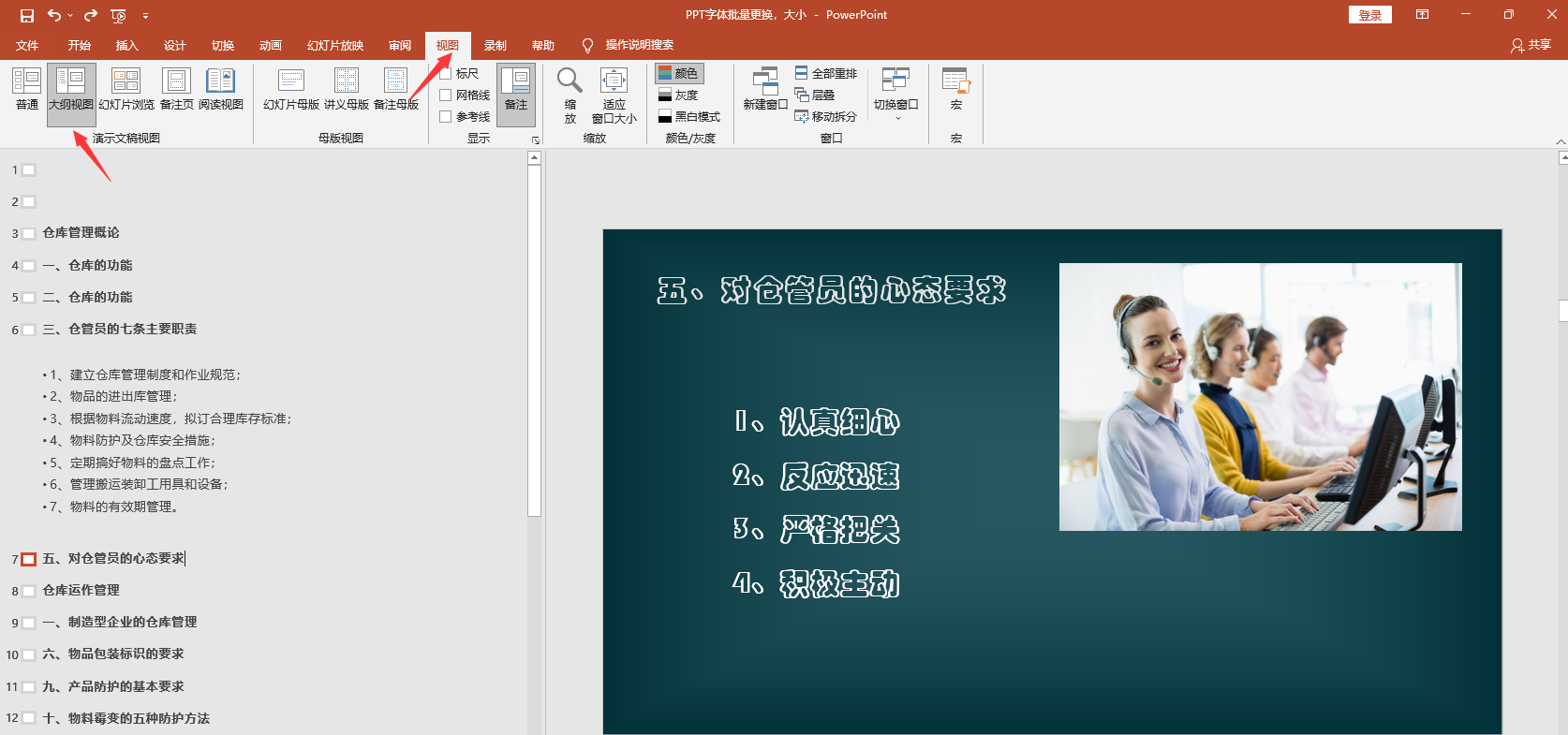Open the 宏 macros button
The image size is (1568, 735).
956,89
